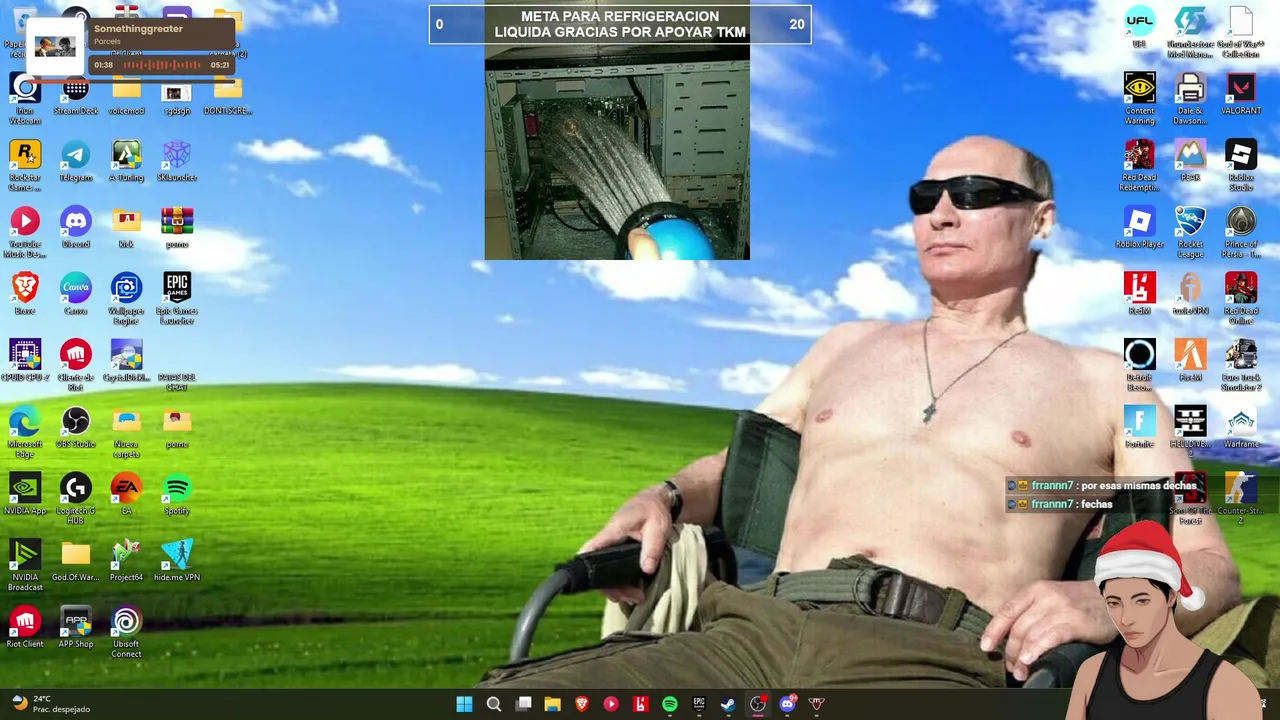Open Logitech G HUB desktop shortcut

(x=76, y=500)
